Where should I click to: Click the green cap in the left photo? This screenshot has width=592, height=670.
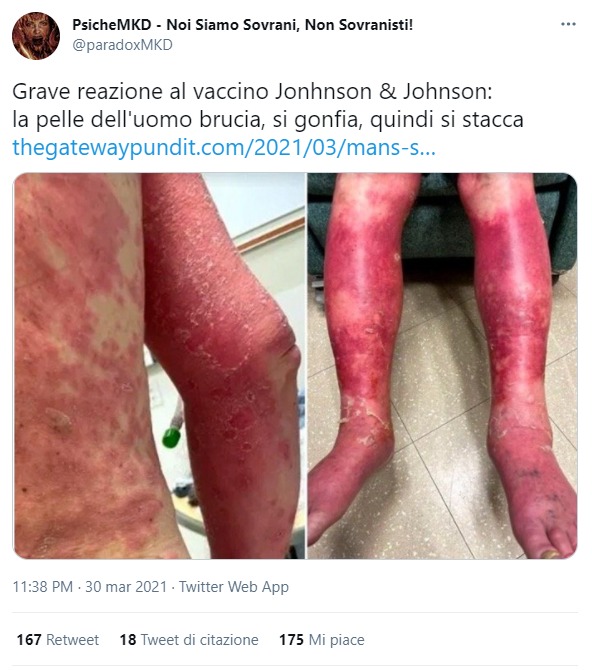[x=172, y=437]
